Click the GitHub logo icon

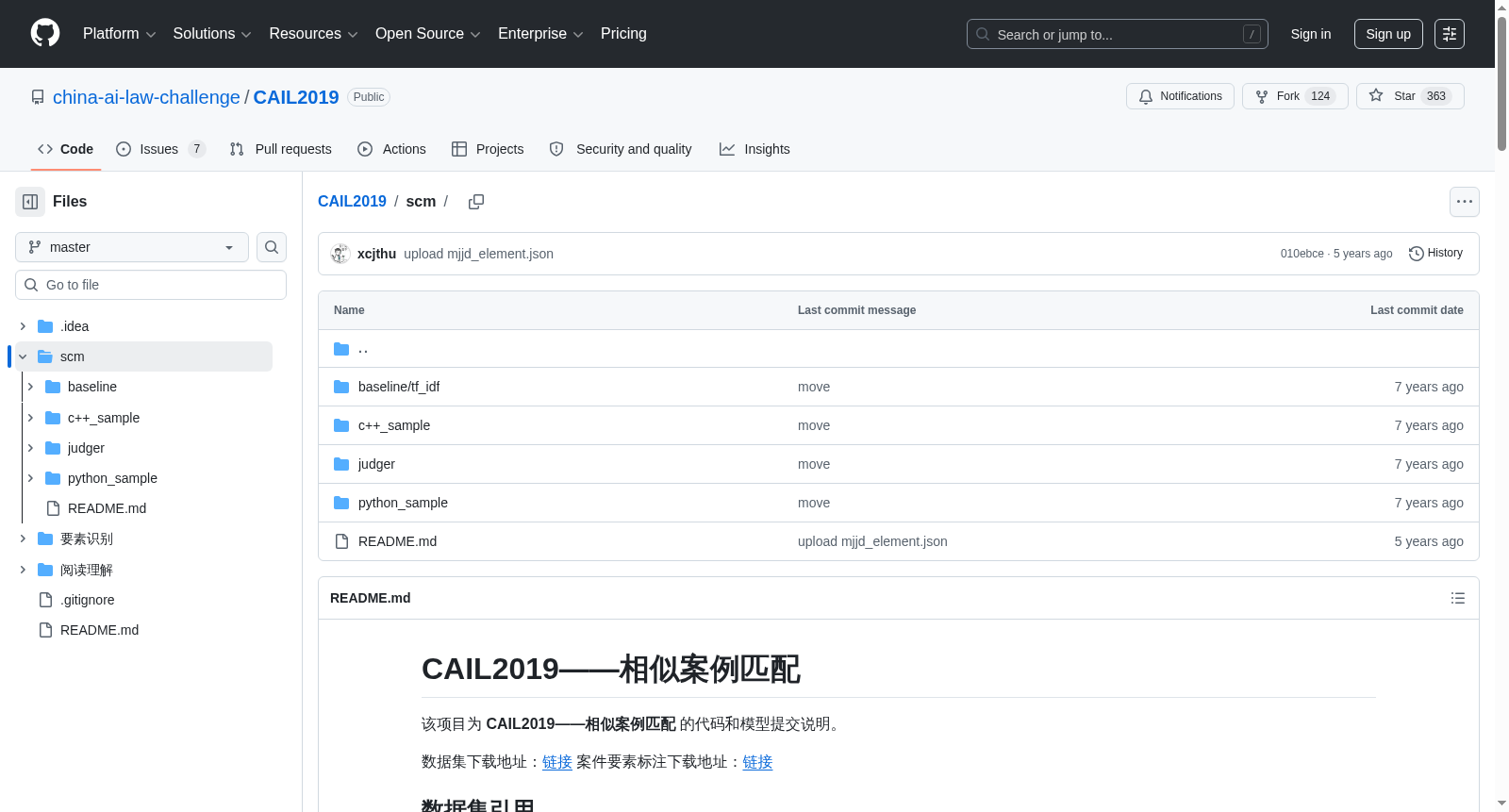tap(45, 33)
